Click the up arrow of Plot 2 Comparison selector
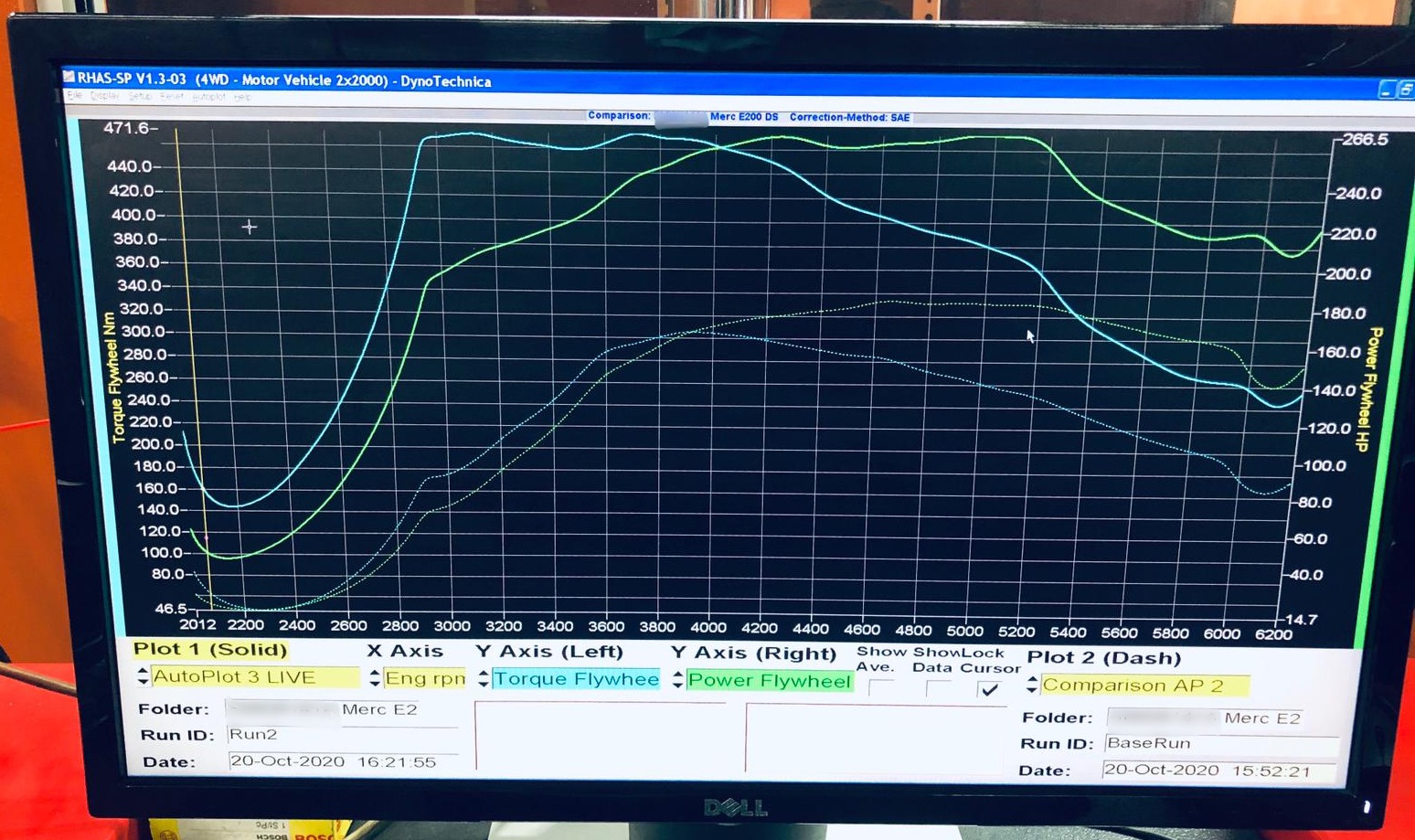The width and height of the screenshot is (1415, 840). click(x=1032, y=680)
